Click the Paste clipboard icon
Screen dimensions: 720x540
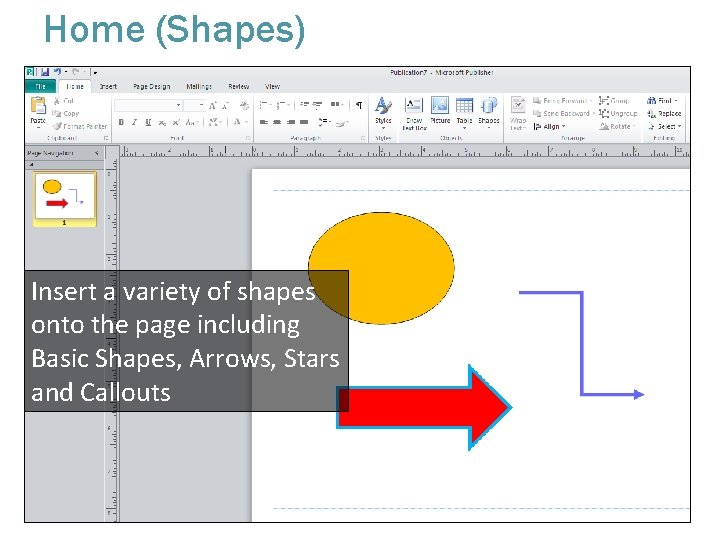point(38,105)
